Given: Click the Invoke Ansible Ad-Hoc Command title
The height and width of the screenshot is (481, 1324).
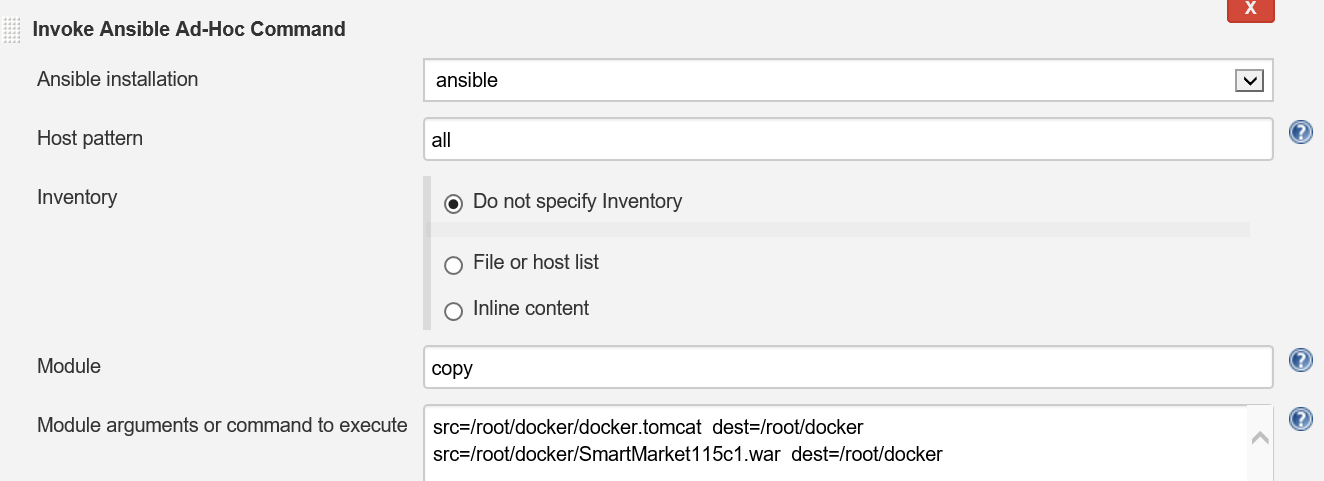Looking at the screenshot, I should pyautogui.click(x=189, y=29).
